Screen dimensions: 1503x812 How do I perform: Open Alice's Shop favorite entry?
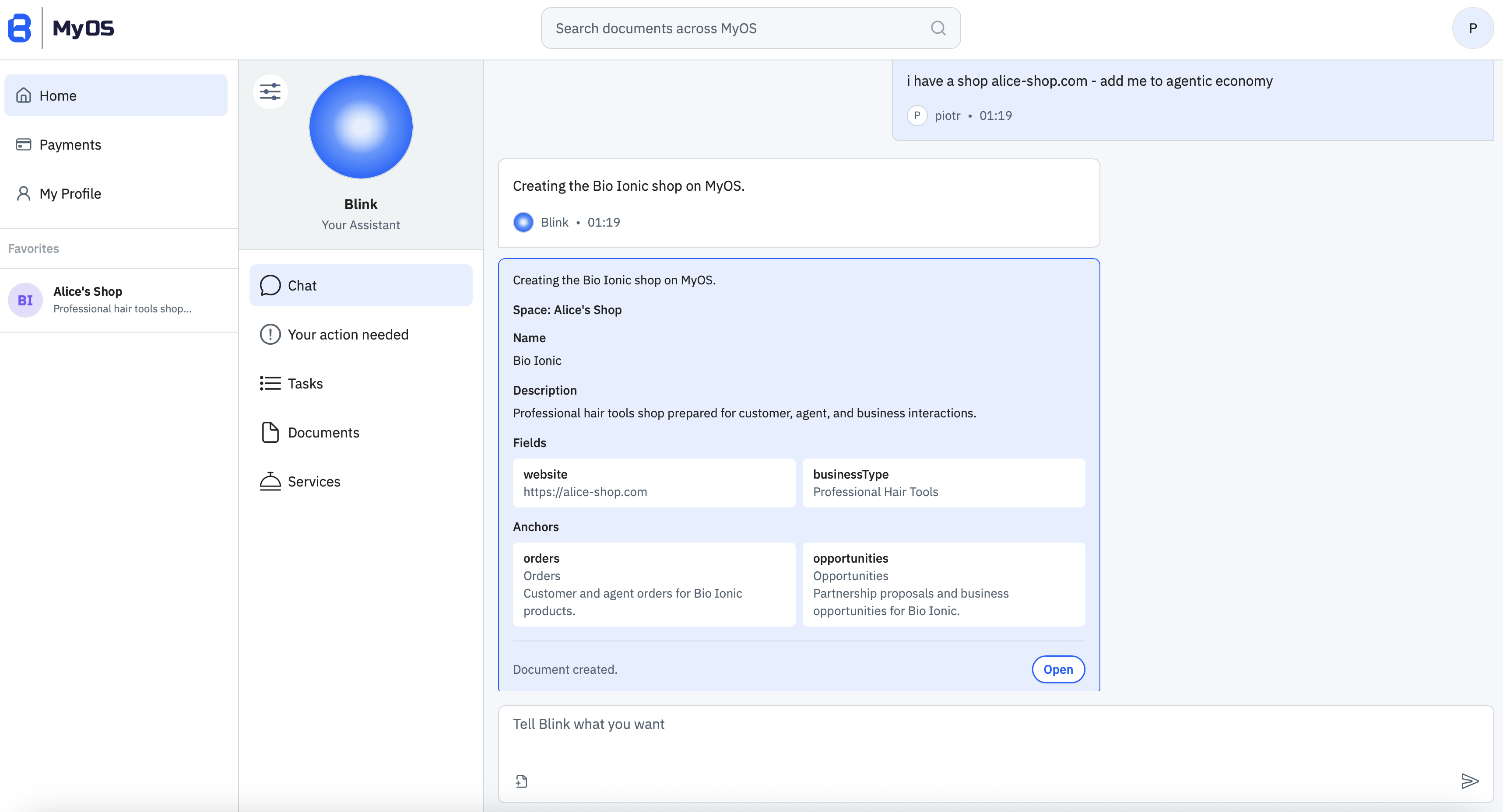tap(123, 299)
